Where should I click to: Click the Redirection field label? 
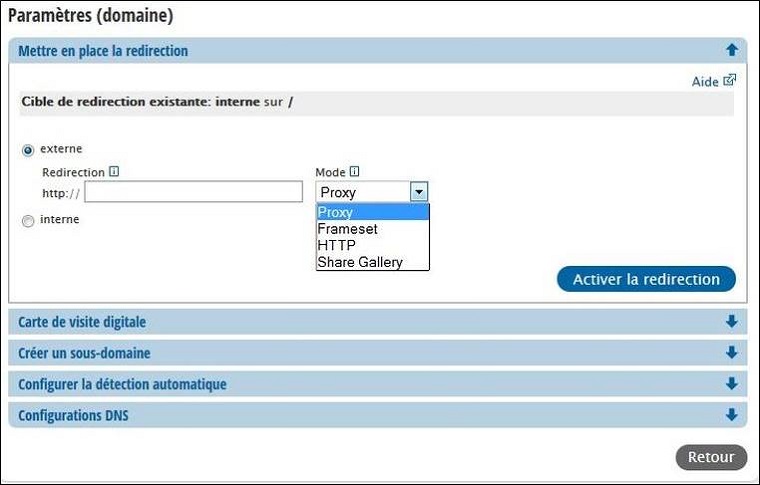(73, 172)
